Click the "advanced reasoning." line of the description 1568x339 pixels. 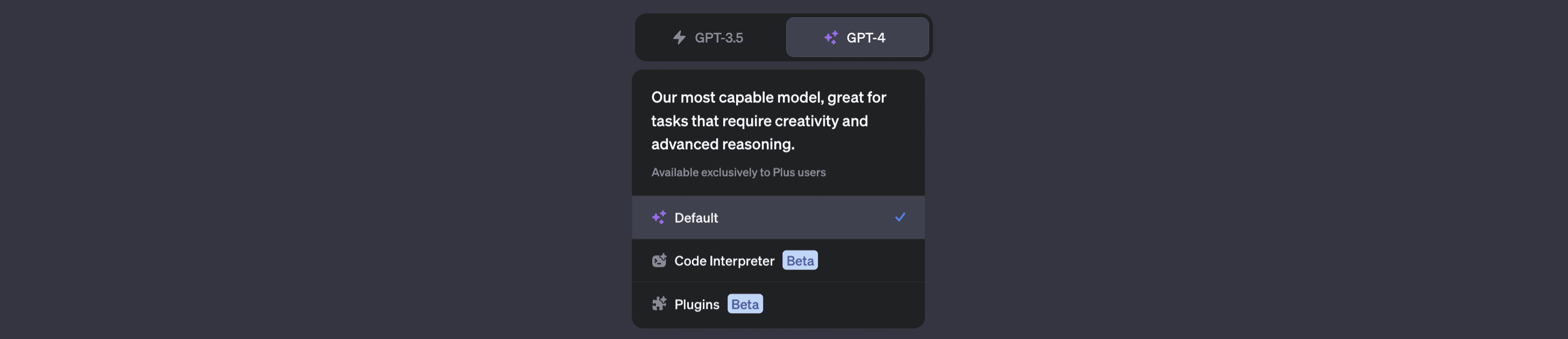723,144
